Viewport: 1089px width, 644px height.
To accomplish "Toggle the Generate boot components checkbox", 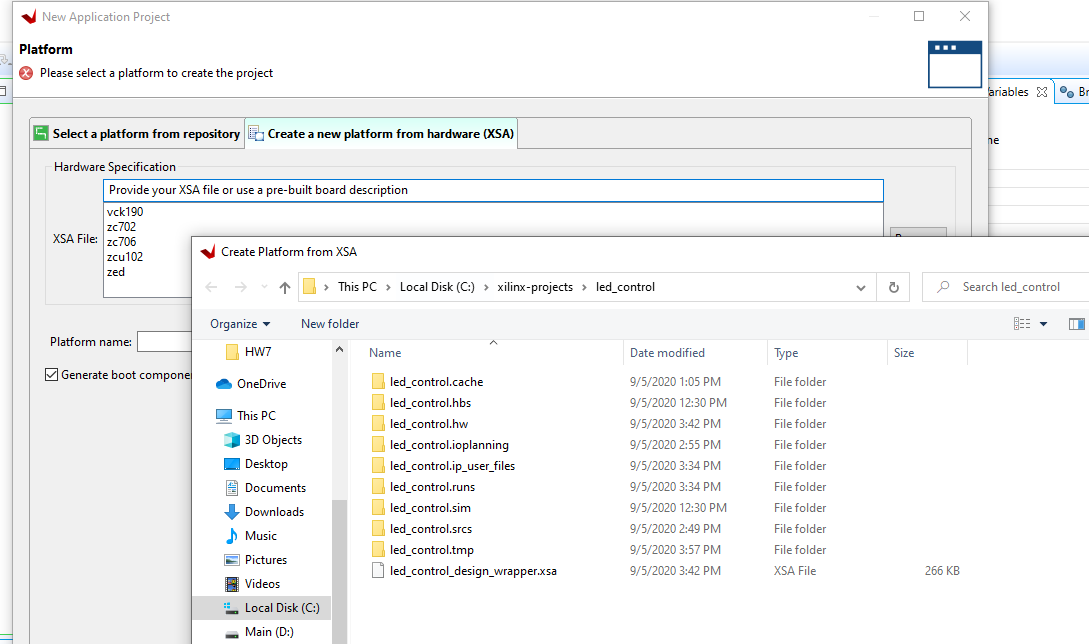I will click(x=51, y=374).
